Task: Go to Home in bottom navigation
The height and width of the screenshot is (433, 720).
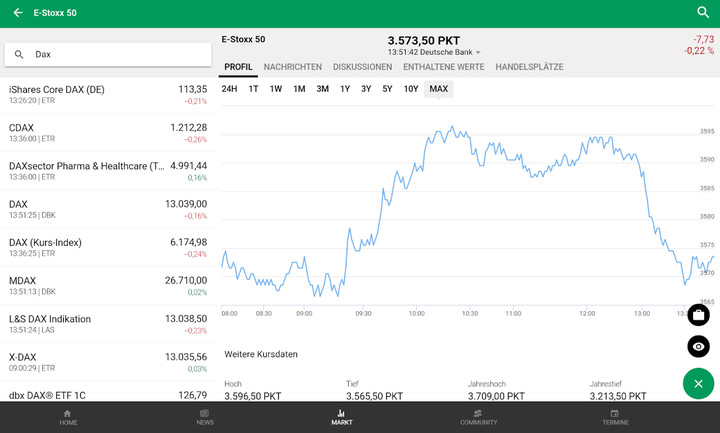Action: click(68, 417)
